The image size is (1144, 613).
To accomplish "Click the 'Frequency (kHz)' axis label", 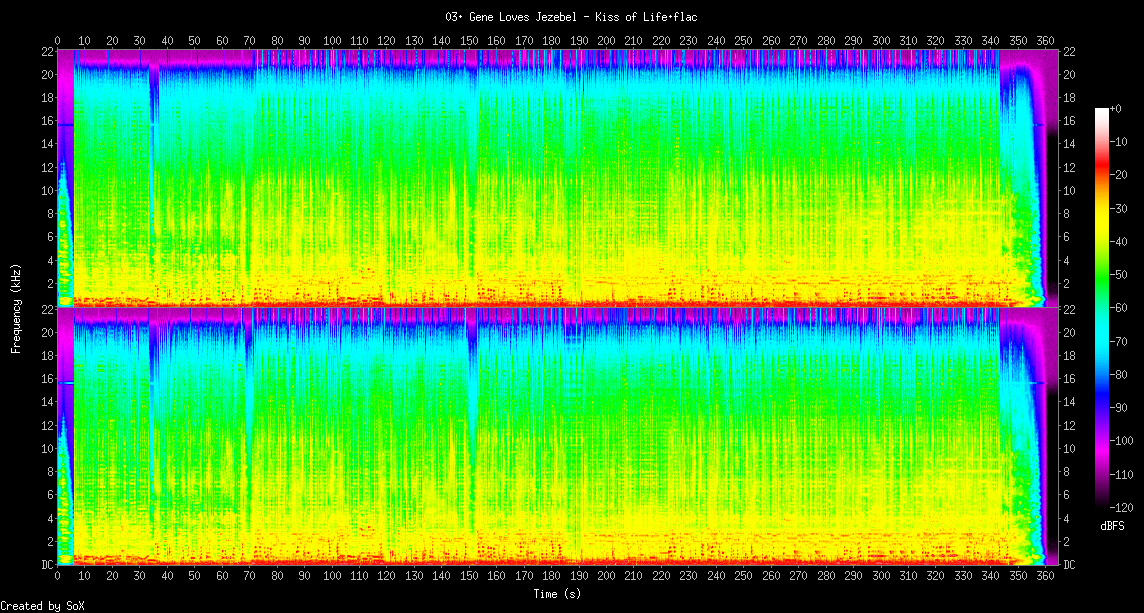I will pyautogui.click(x=16, y=307).
